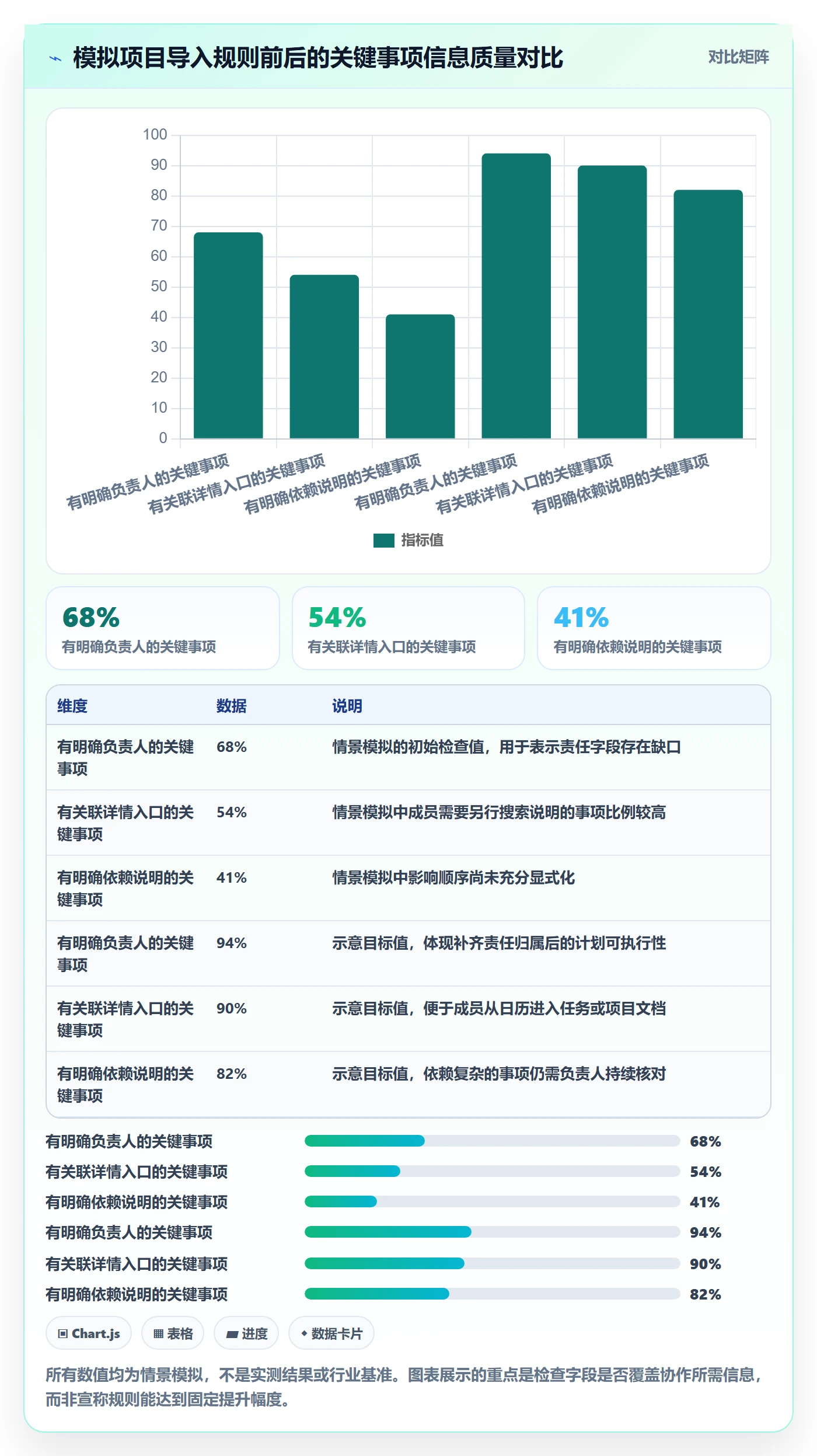Image resolution: width=817 pixels, height=1456 pixels.
Task: Click the 54% cell in the table
Action: pyautogui.click(x=232, y=812)
